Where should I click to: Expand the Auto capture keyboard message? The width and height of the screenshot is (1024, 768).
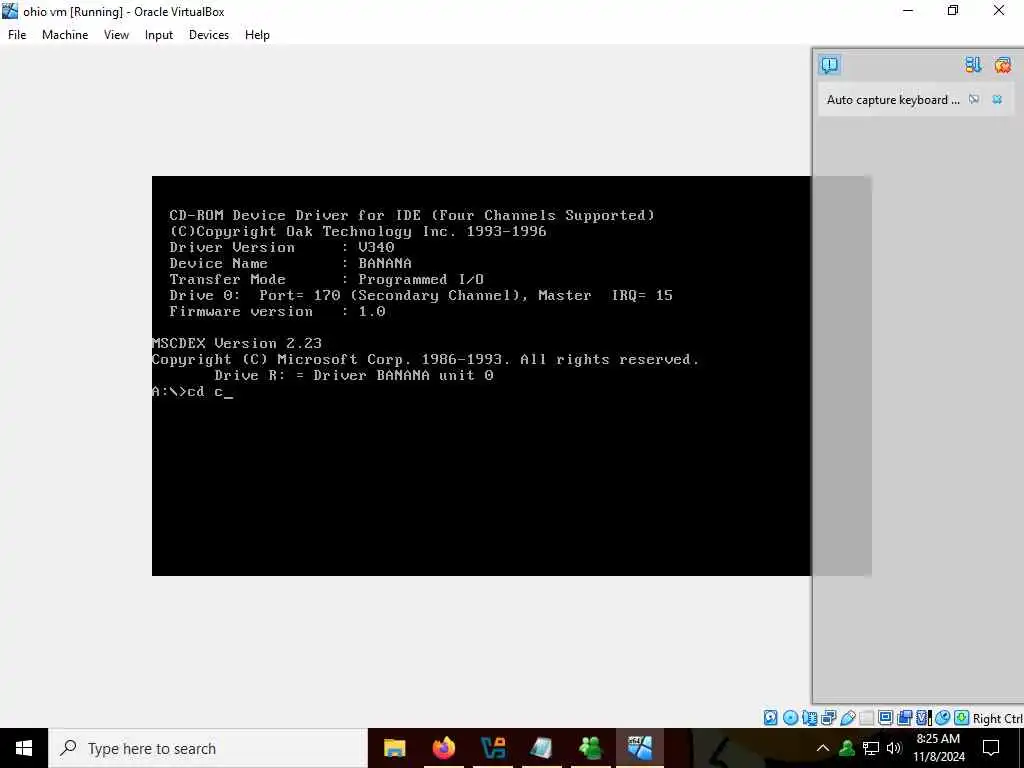(x=893, y=99)
